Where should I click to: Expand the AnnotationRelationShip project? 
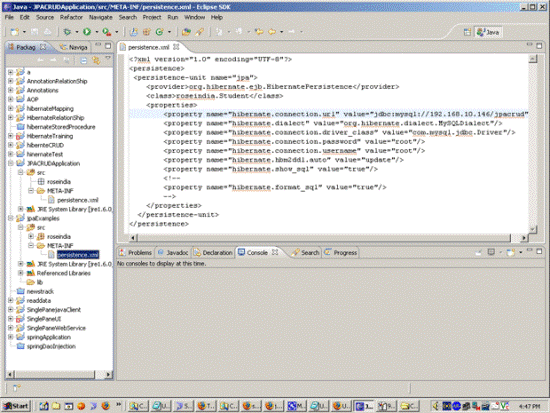click(11, 81)
